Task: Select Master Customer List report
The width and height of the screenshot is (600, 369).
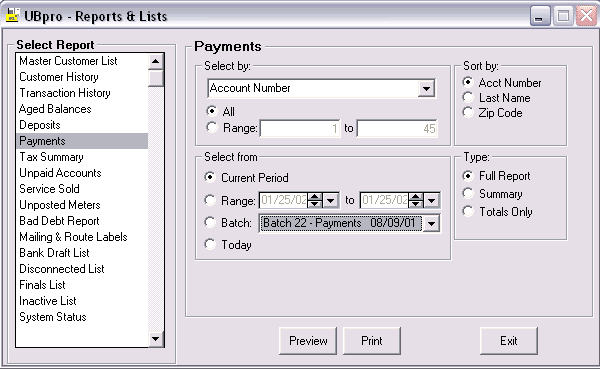Action: coord(82,61)
